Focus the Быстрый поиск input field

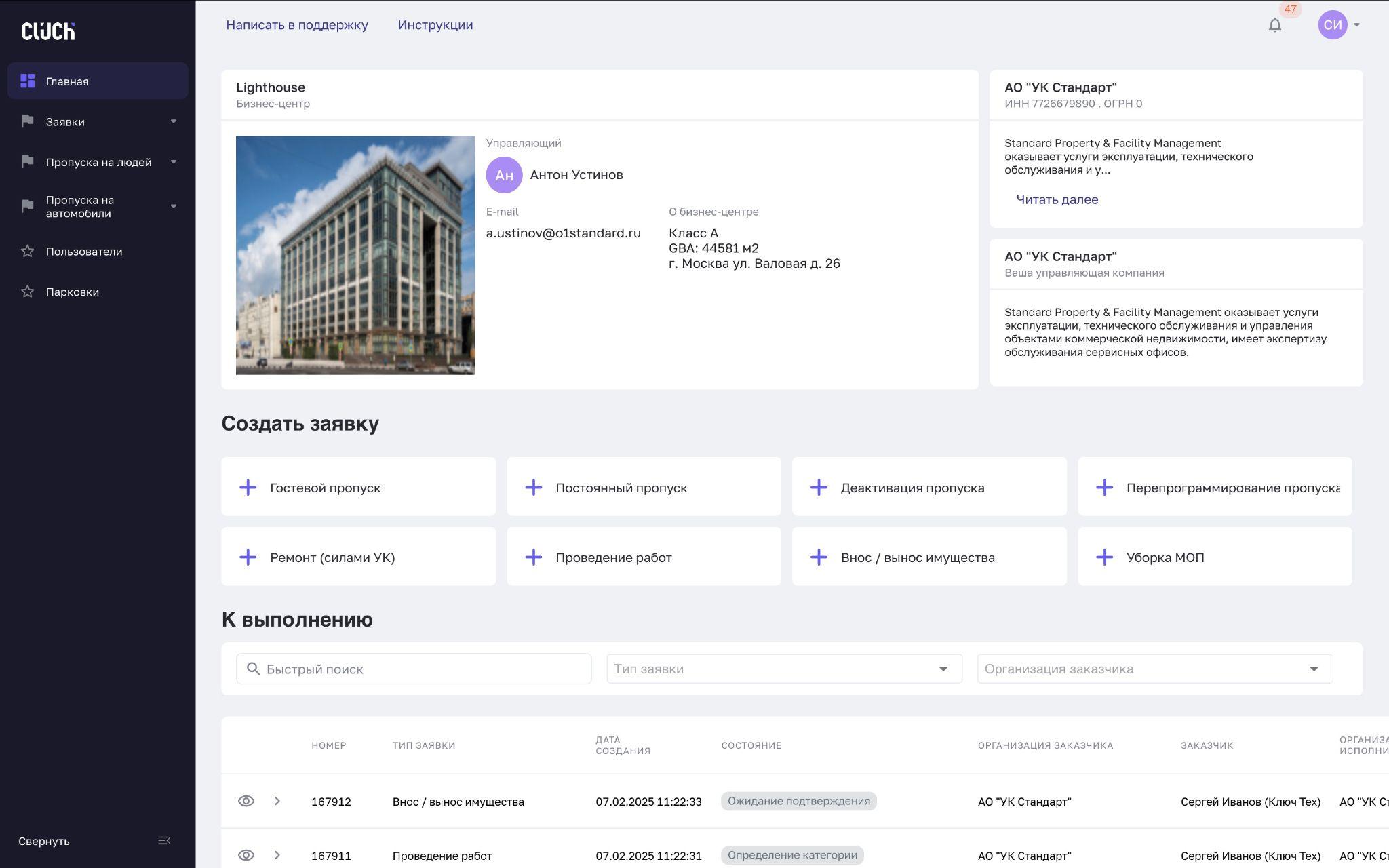[414, 669]
